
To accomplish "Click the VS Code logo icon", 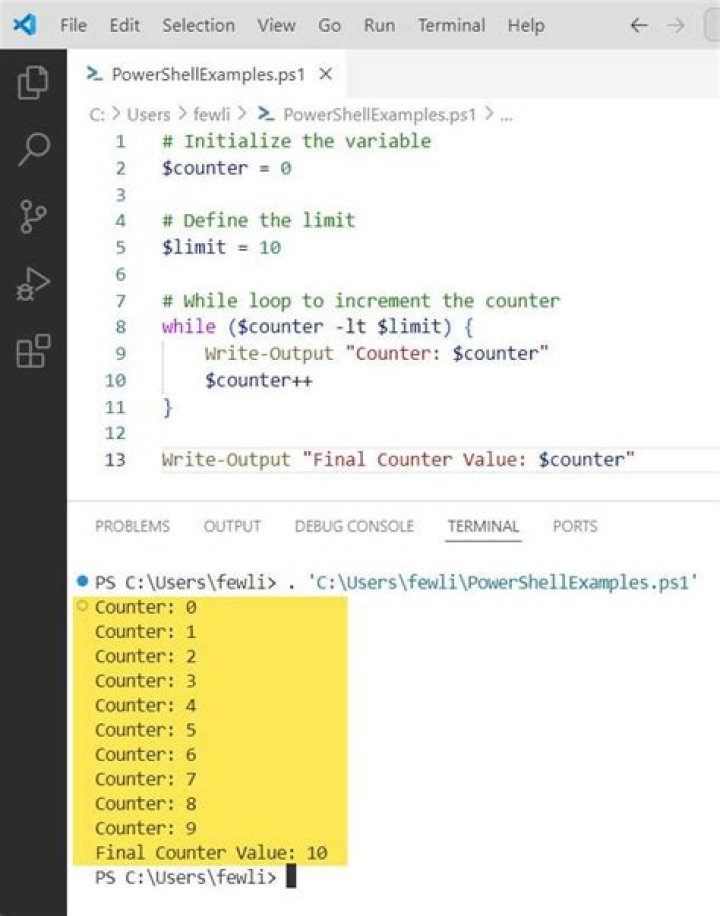I will [x=25, y=25].
